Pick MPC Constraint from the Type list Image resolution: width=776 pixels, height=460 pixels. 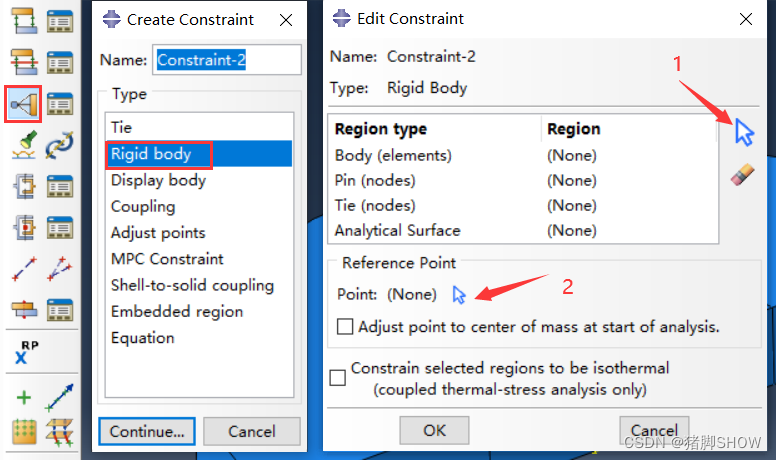(x=167, y=259)
